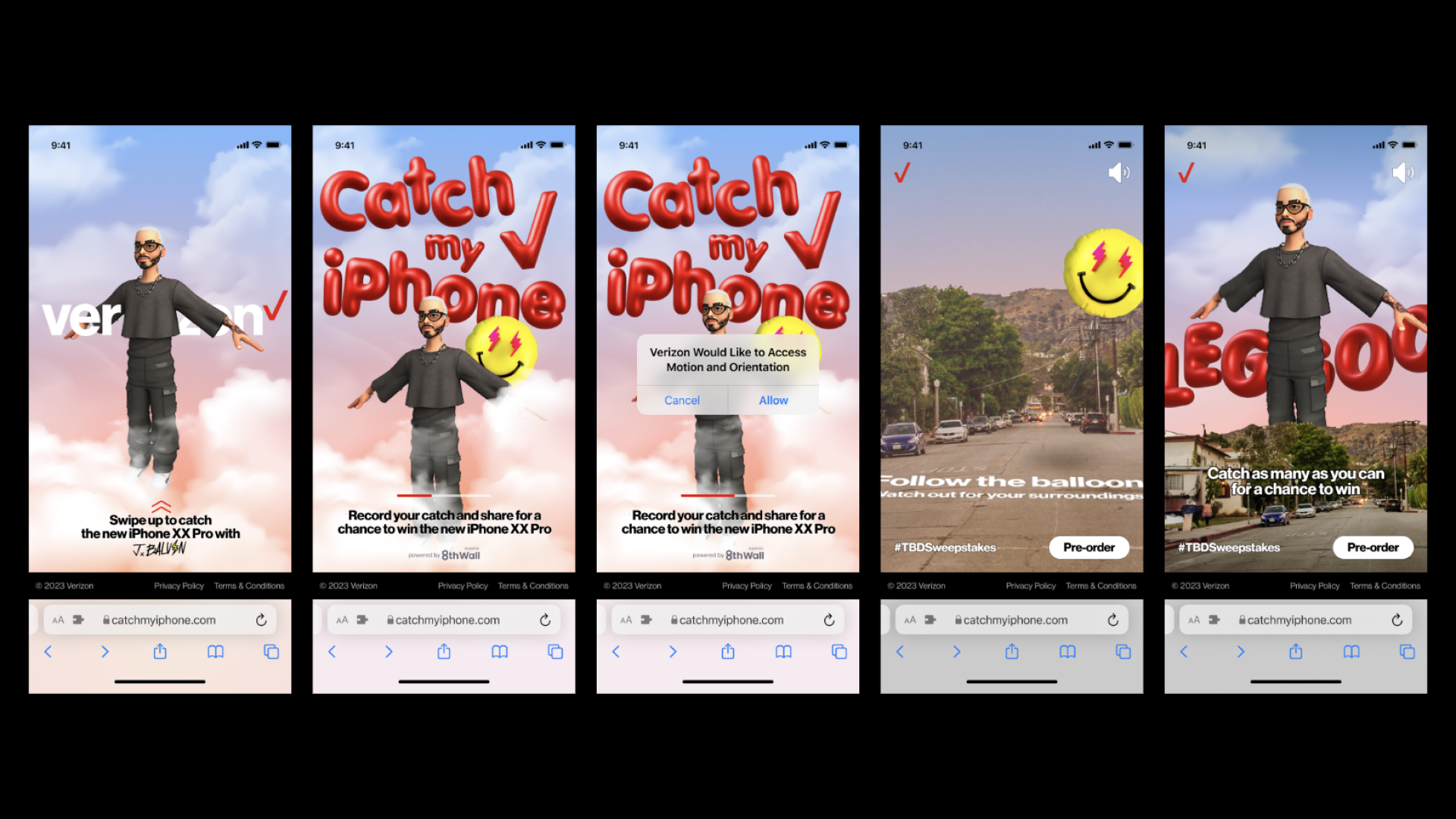This screenshot has width=1456, height=819.
Task: Open bookmarks on fourth phone's Safari toolbar
Action: [1068, 652]
